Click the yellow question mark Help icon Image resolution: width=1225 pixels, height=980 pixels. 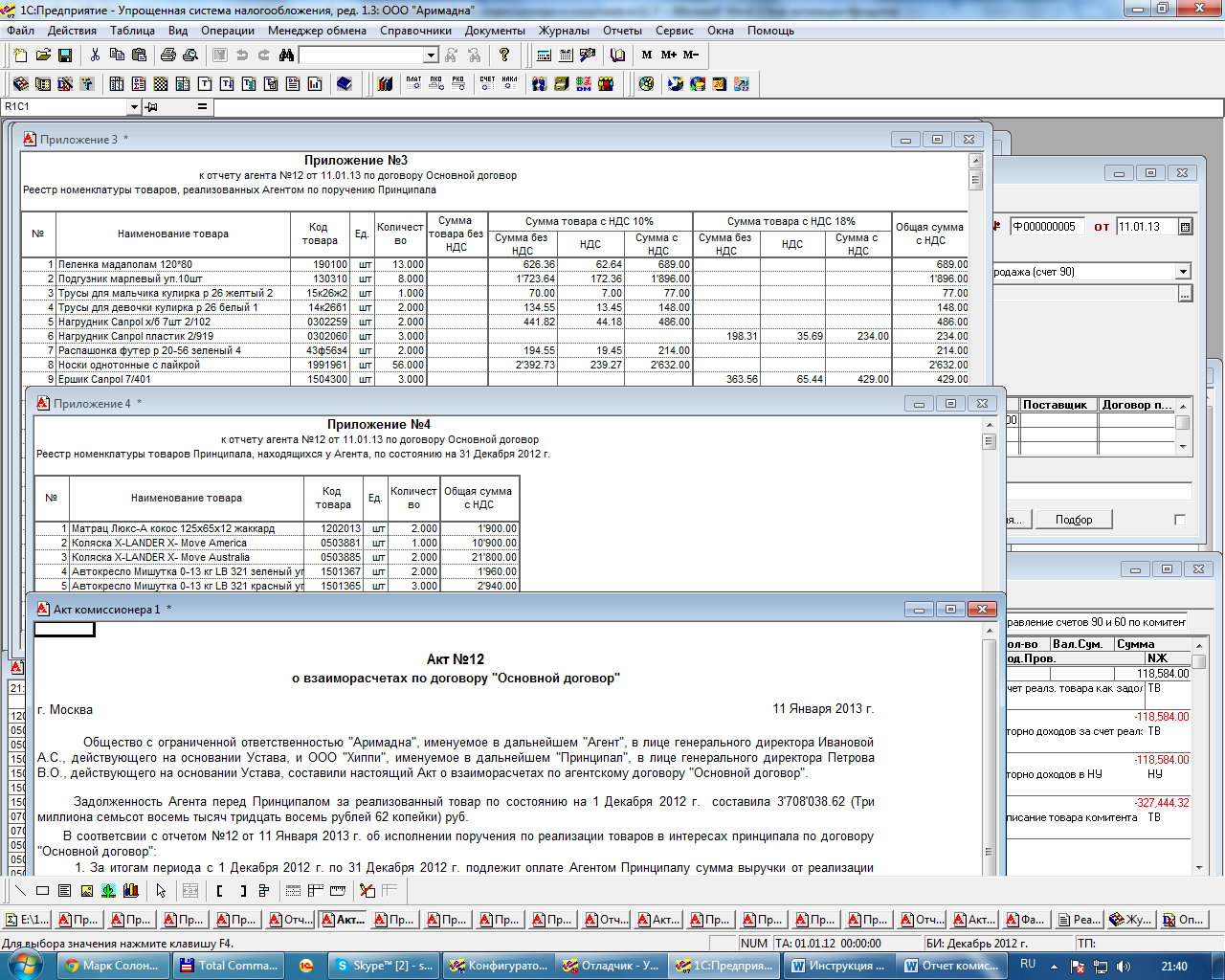pos(504,56)
